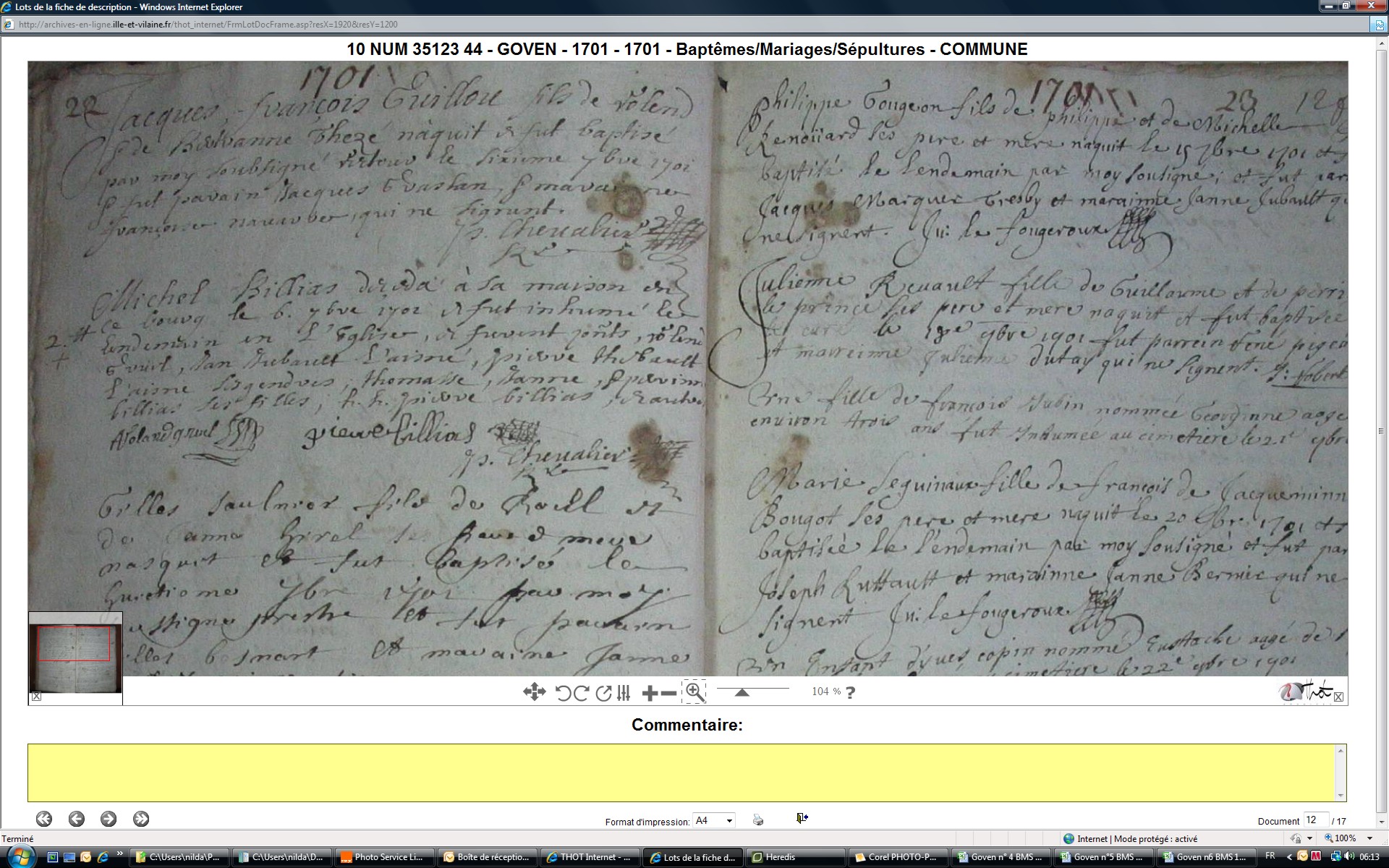Rotate the image clockwise
The height and width of the screenshot is (868, 1389).
click(581, 693)
